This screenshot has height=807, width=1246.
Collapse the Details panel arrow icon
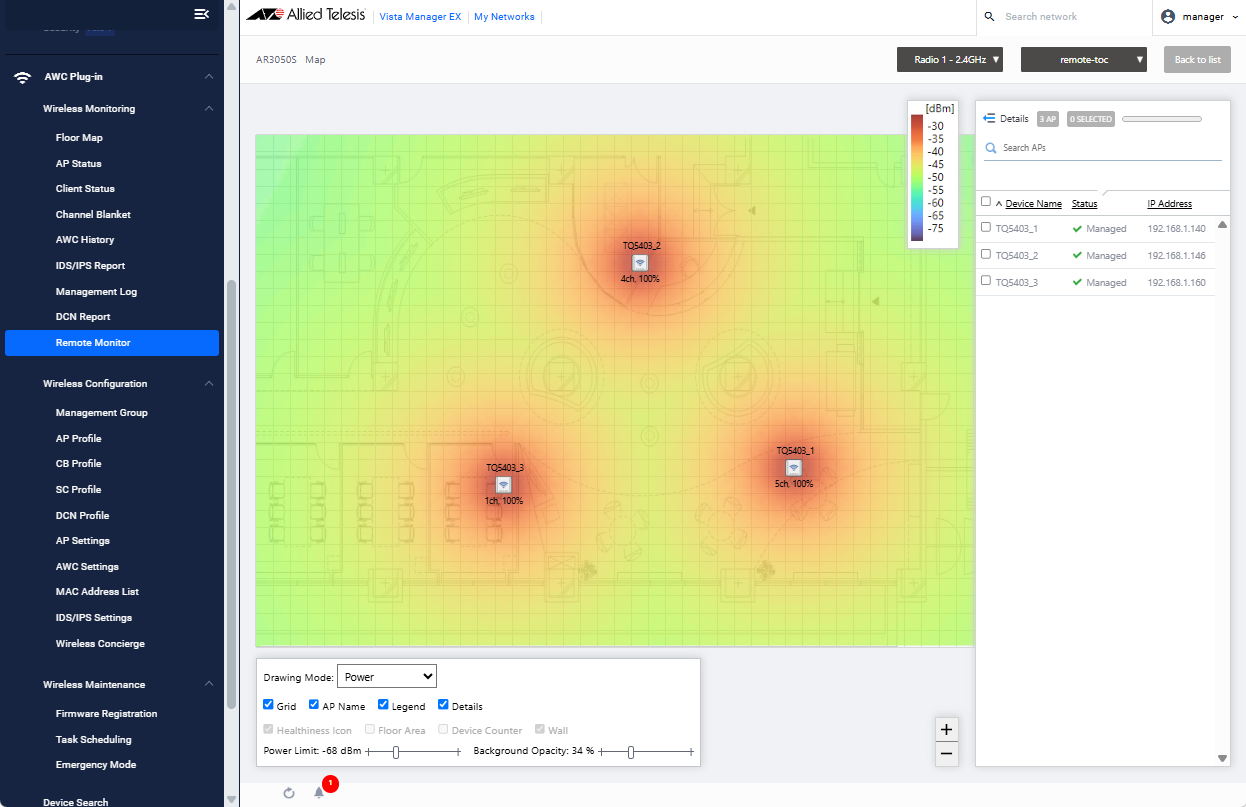(x=989, y=118)
